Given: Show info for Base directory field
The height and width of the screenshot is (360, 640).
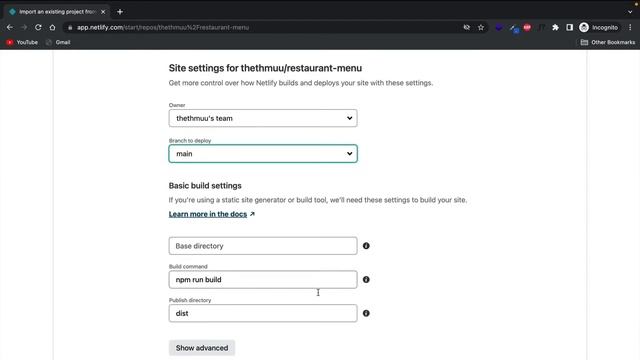Looking at the screenshot, I should [366, 246].
